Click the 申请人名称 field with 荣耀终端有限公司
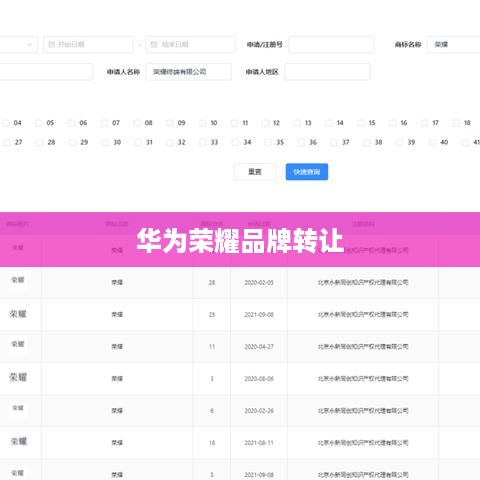Viewport: 480px width, 480px height. tap(189, 72)
